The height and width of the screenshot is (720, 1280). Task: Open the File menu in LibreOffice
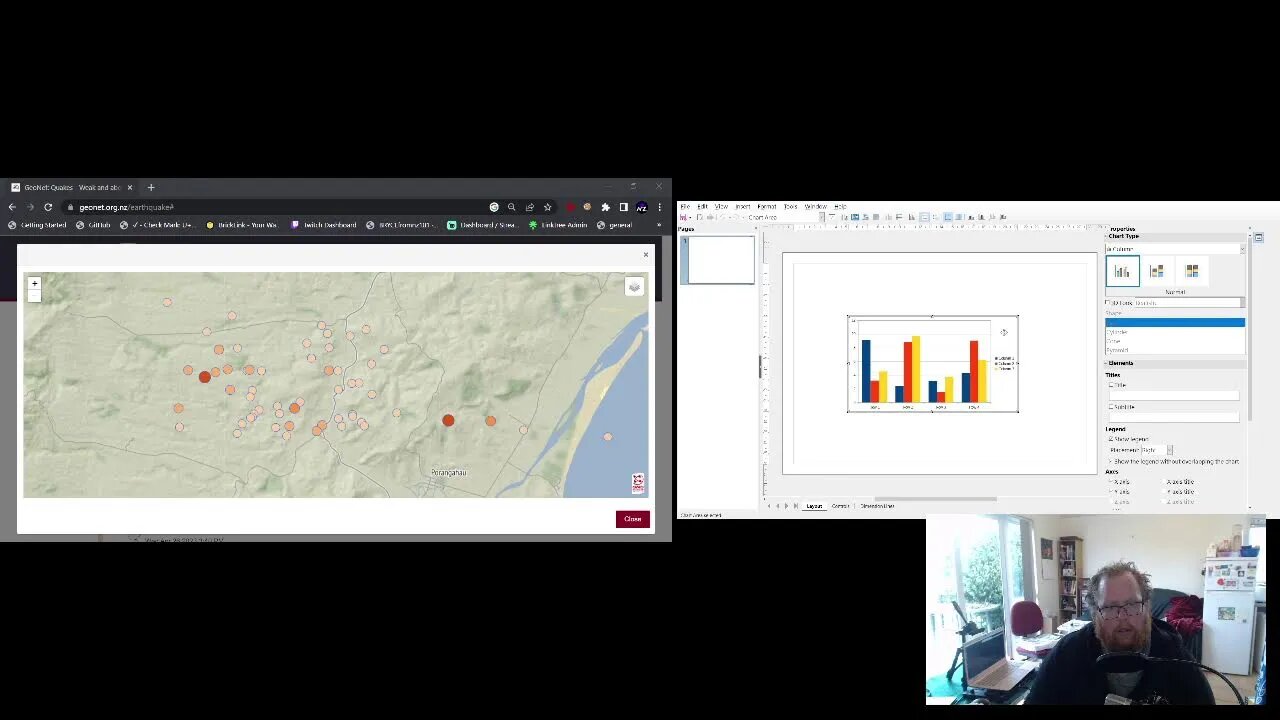[685, 206]
